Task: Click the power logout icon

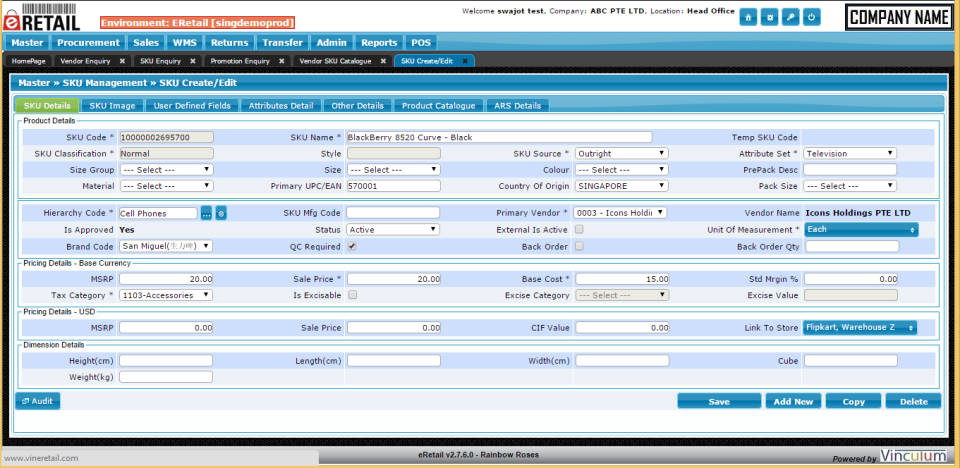Action: pyautogui.click(x=812, y=17)
